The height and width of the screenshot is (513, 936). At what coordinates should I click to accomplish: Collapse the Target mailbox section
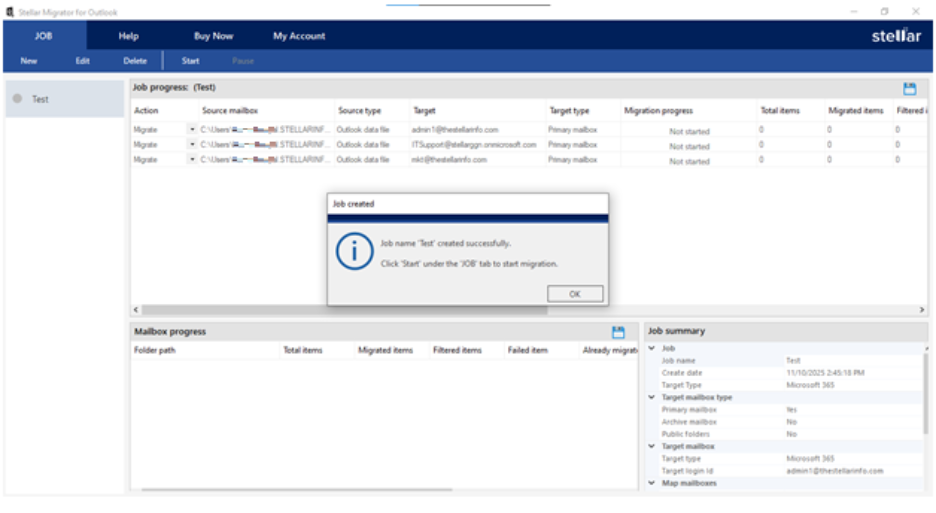pyautogui.click(x=652, y=446)
